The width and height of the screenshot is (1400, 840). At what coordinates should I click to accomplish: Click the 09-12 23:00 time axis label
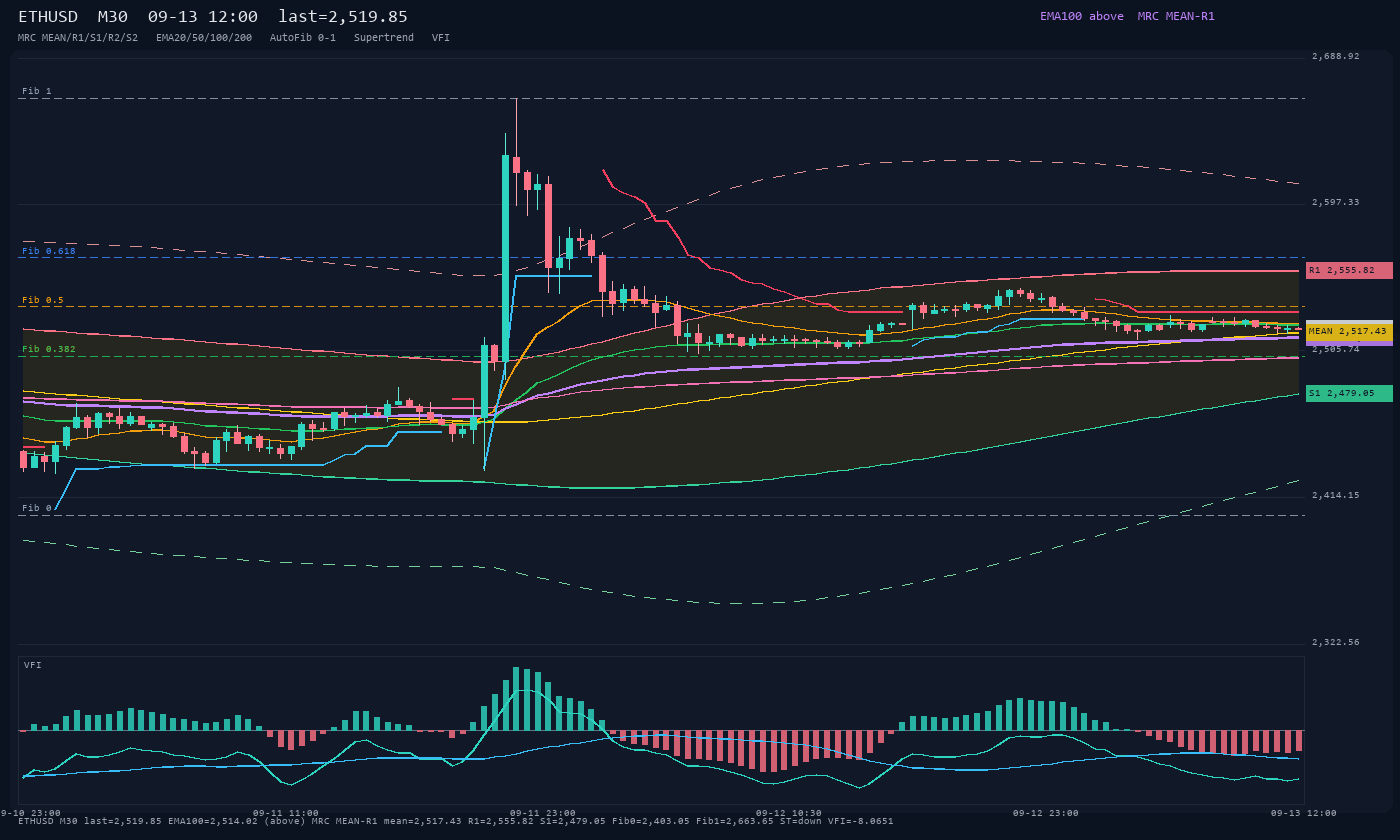coord(1045,813)
